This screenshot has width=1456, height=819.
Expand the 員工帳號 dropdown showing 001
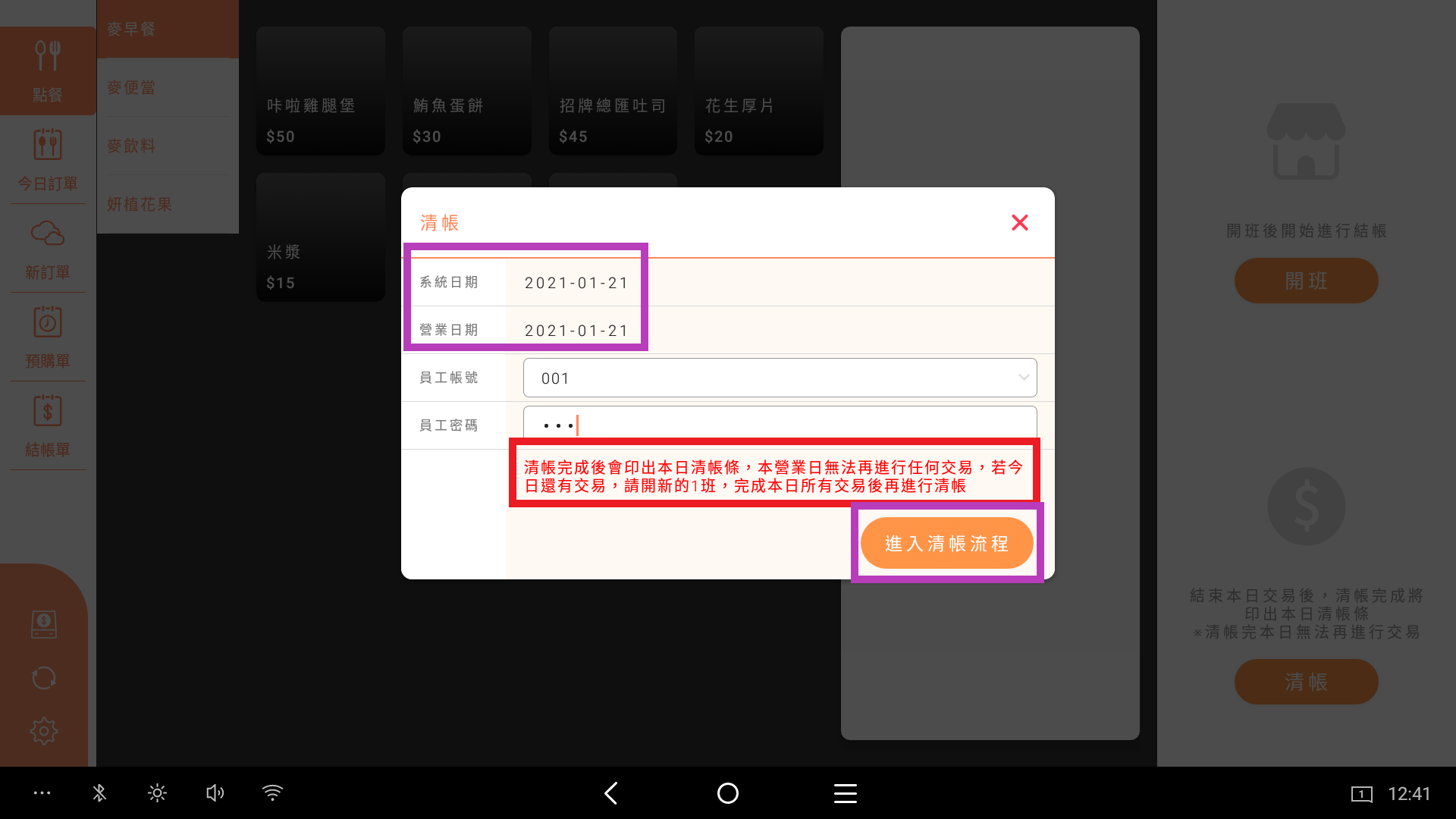[x=780, y=378]
